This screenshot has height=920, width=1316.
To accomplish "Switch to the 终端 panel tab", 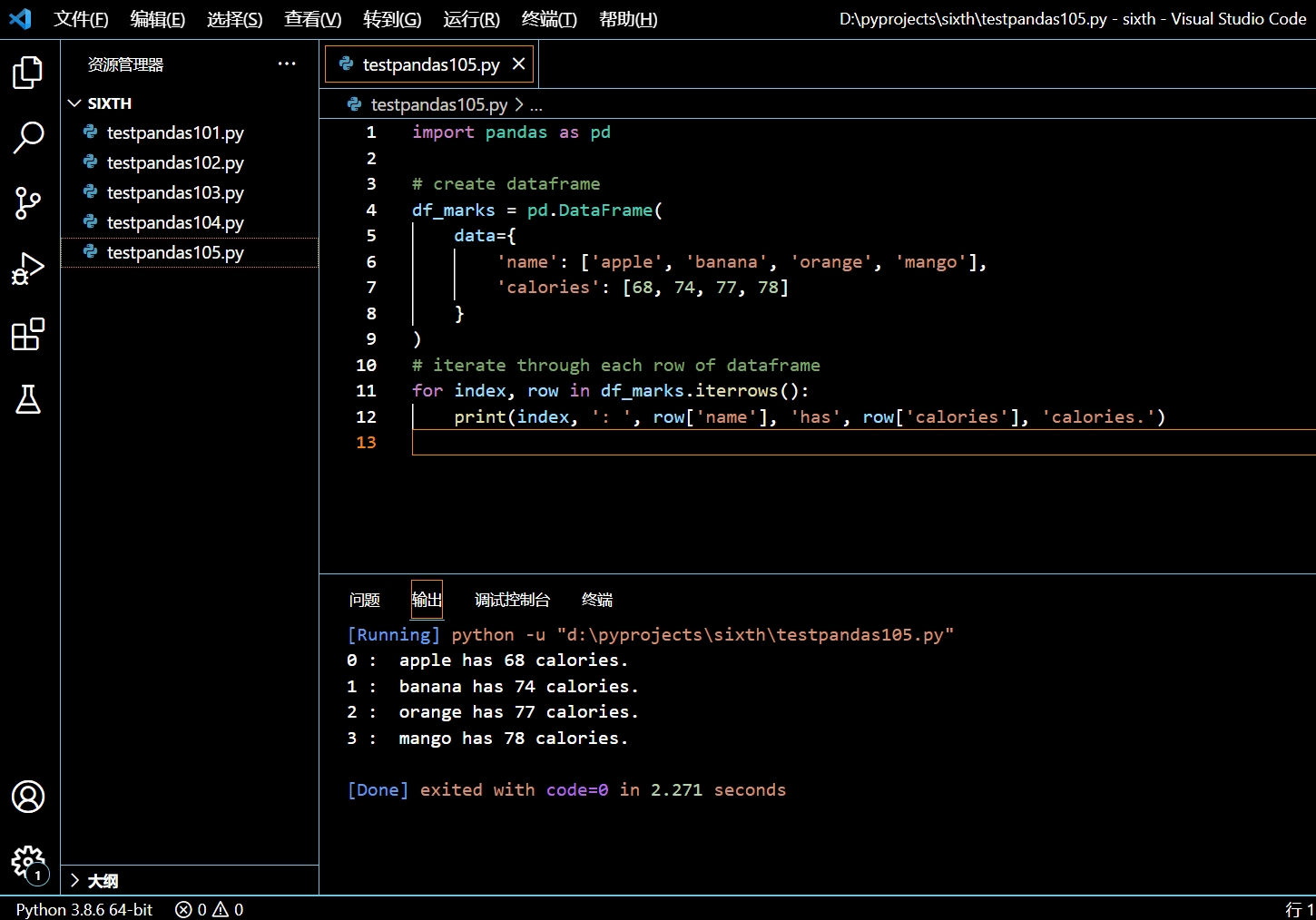I will [x=597, y=600].
